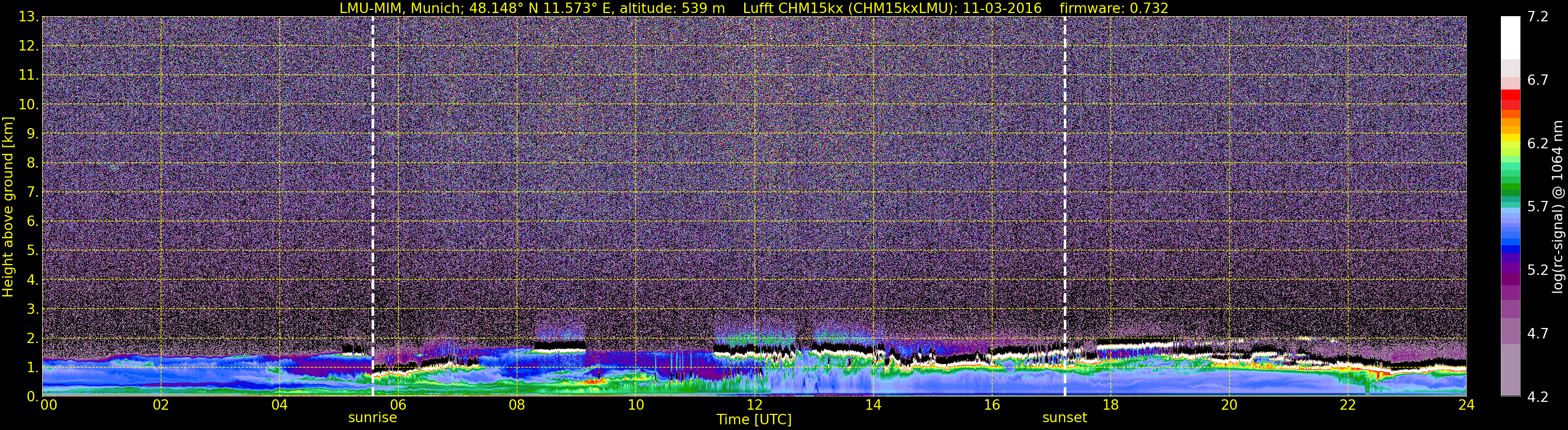Click the sunrise dashed line marker

[373, 207]
